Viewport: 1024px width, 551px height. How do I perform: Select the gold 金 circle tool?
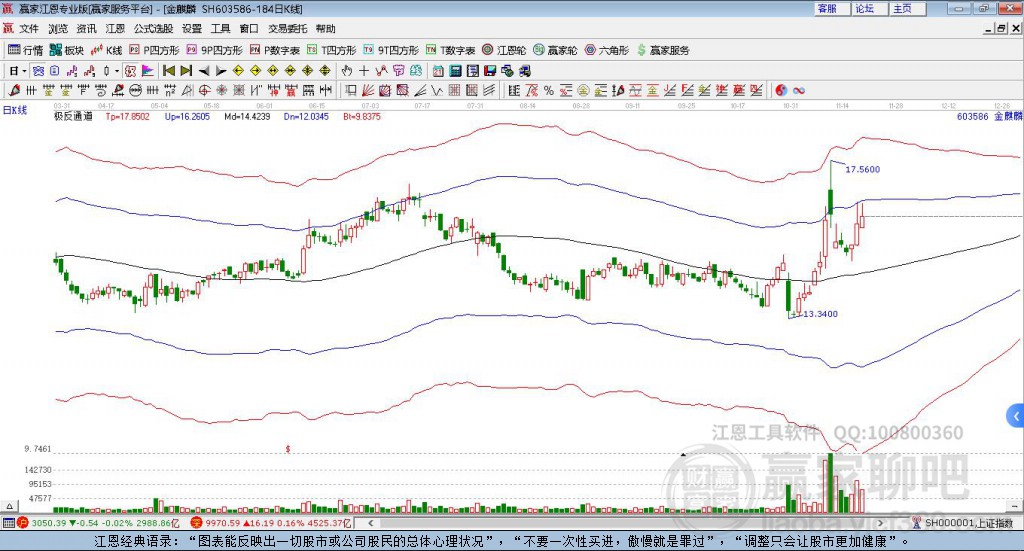coord(583,90)
